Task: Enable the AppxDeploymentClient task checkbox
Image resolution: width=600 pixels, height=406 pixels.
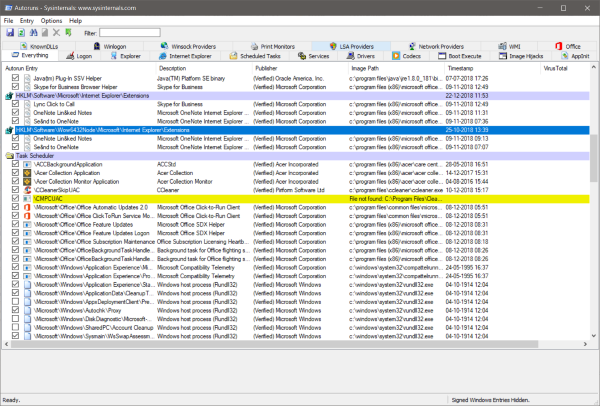Action: pyautogui.click(x=15, y=302)
